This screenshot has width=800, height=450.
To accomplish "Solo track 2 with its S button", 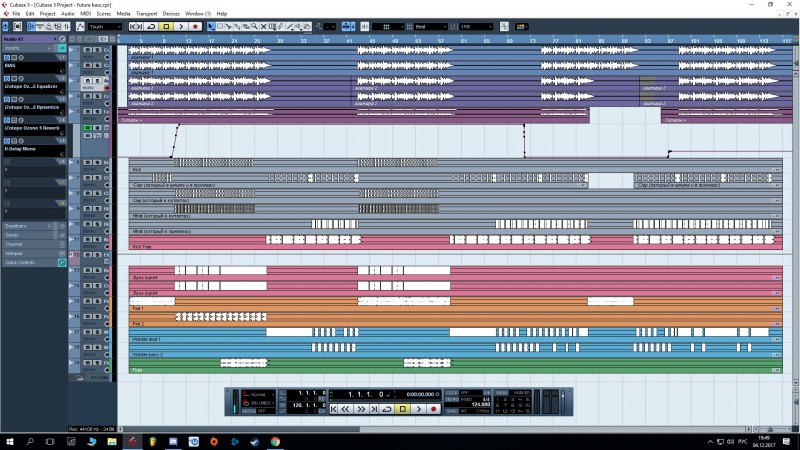I will (97, 65).
